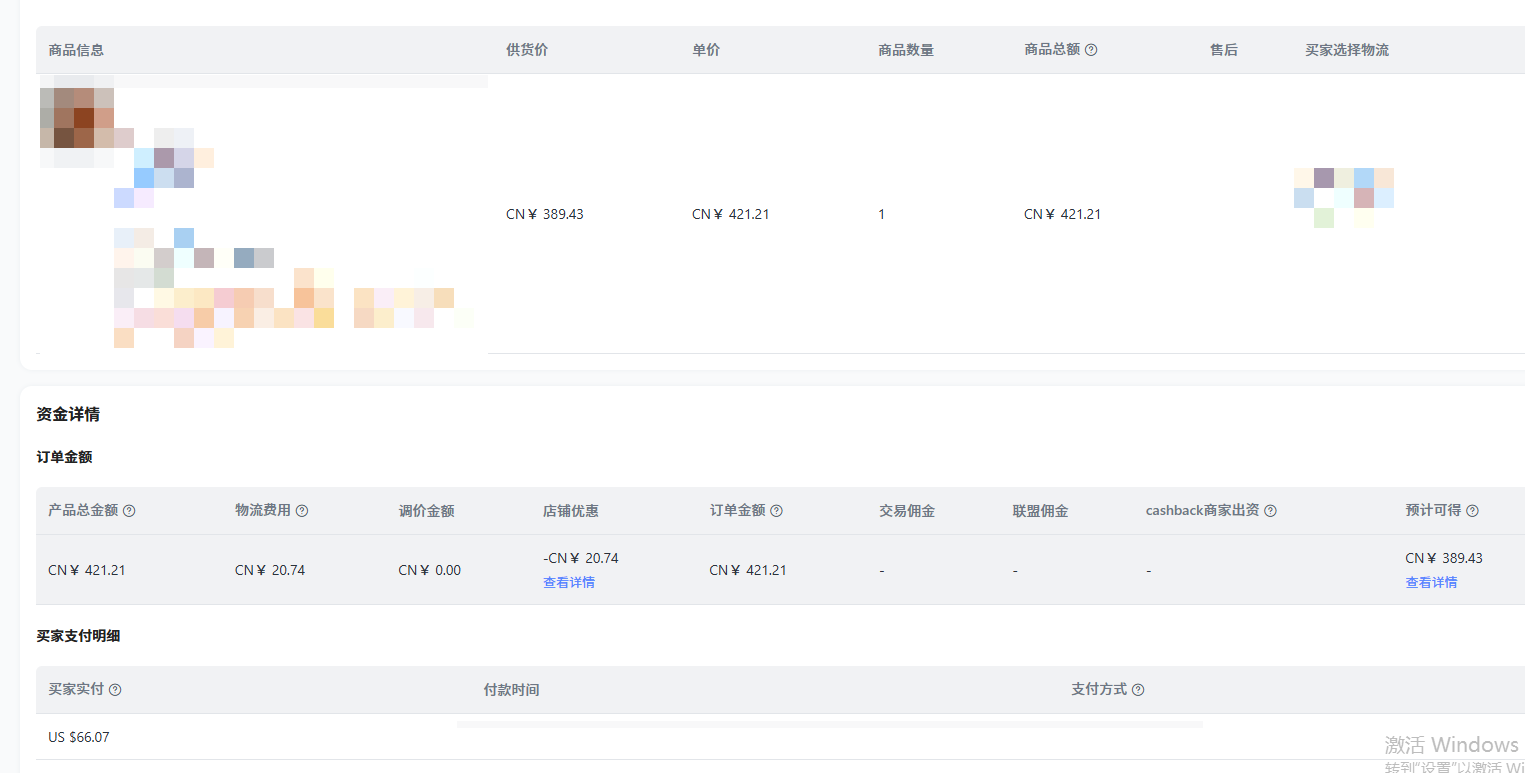Click 查看详情 link under 预计可得 amount
1525x773 pixels.
[1431, 583]
